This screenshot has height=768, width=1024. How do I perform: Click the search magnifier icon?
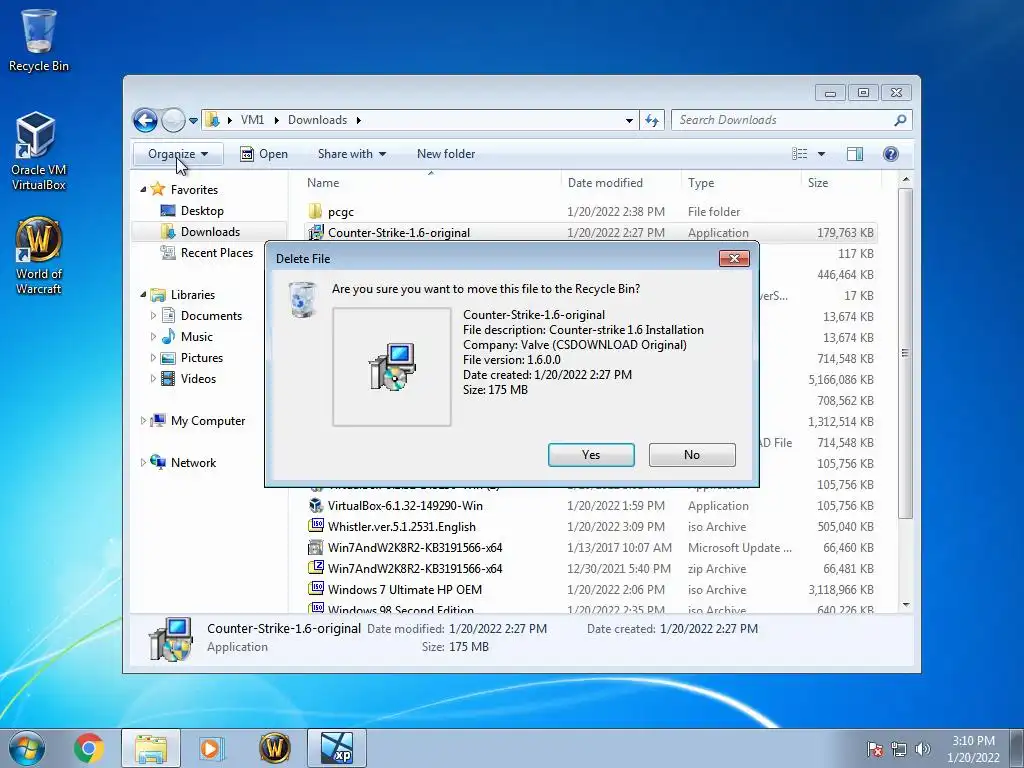click(901, 120)
